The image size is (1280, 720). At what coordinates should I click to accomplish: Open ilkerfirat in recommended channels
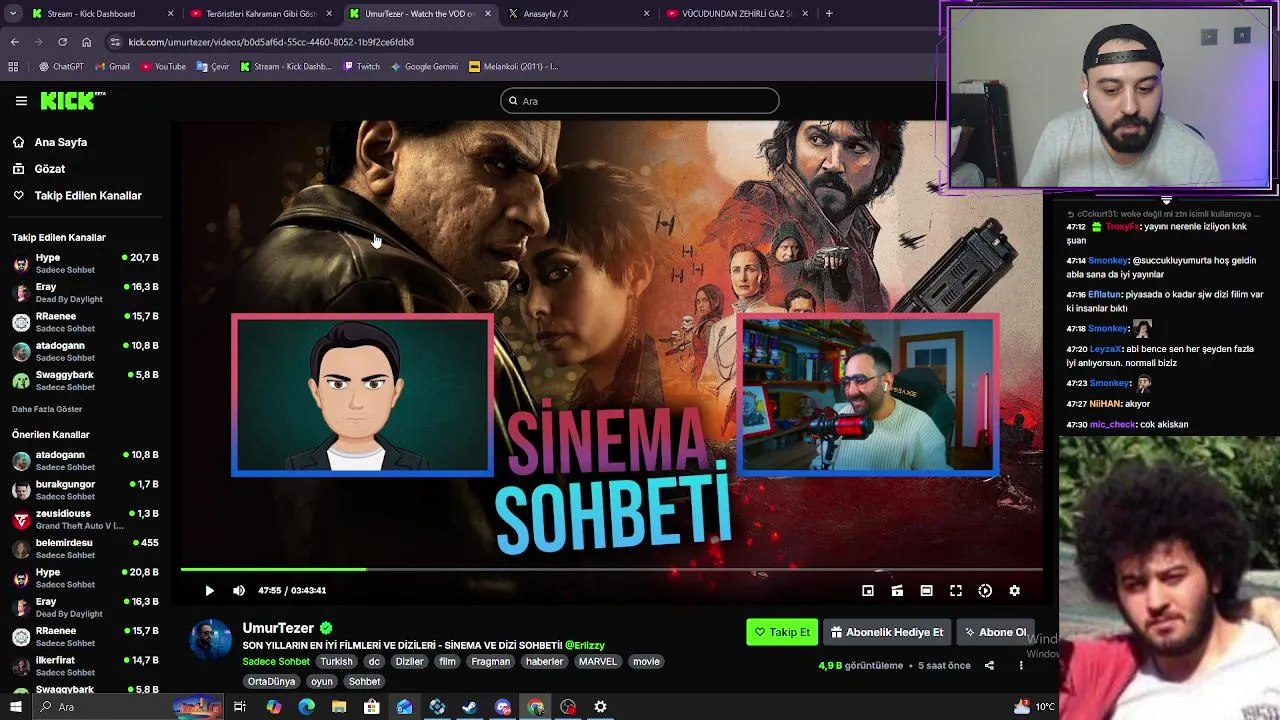point(85,666)
